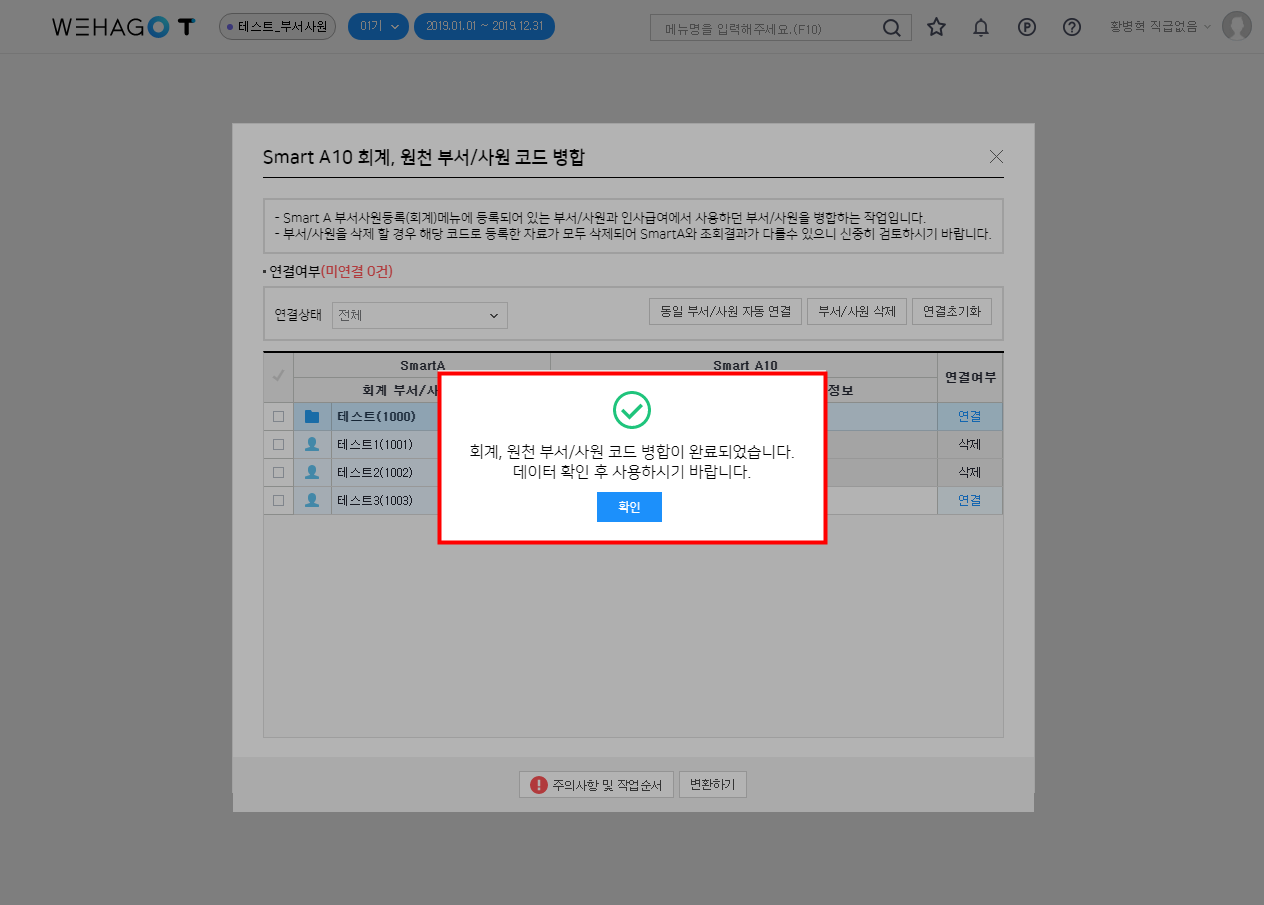Expand the 01기 period dropdown
This screenshot has height=905, width=1264.
[x=378, y=27]
